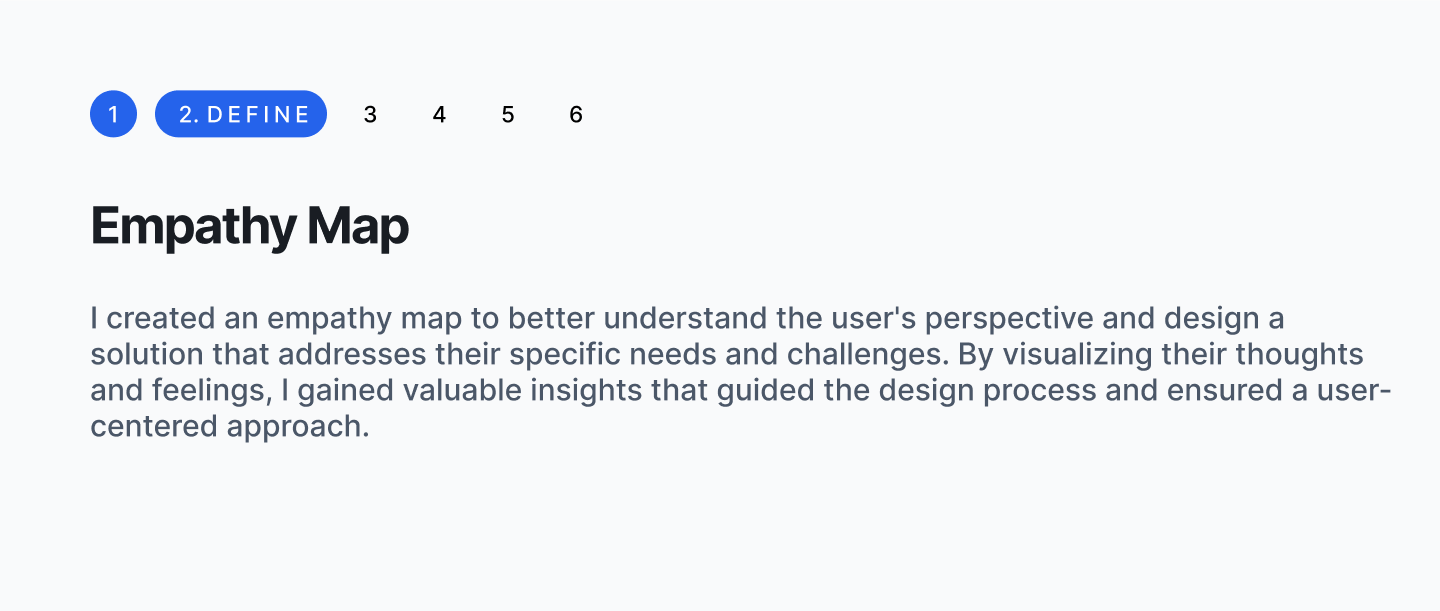This screenshot has height=611, width=1440.
Task: Click the numeral "2." inside the blue pill
Action: coord(189,115)
